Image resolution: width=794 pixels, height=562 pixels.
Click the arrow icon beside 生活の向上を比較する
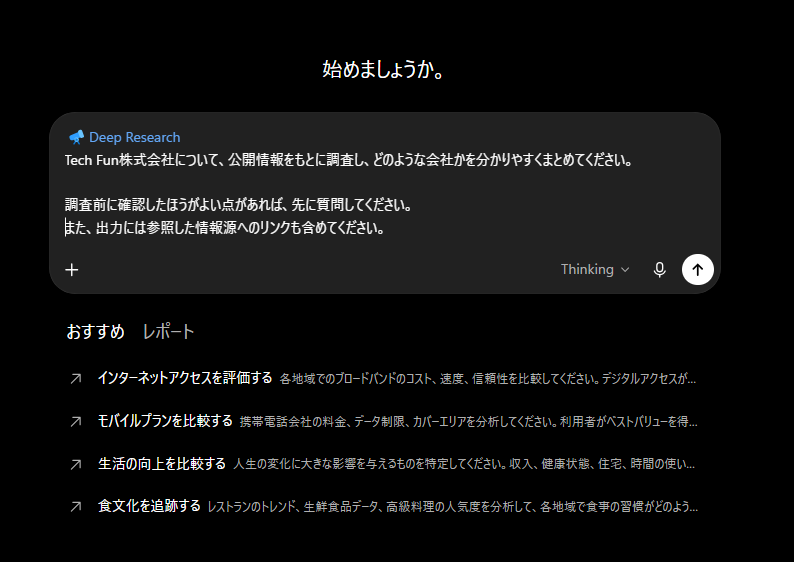[76, 464]
